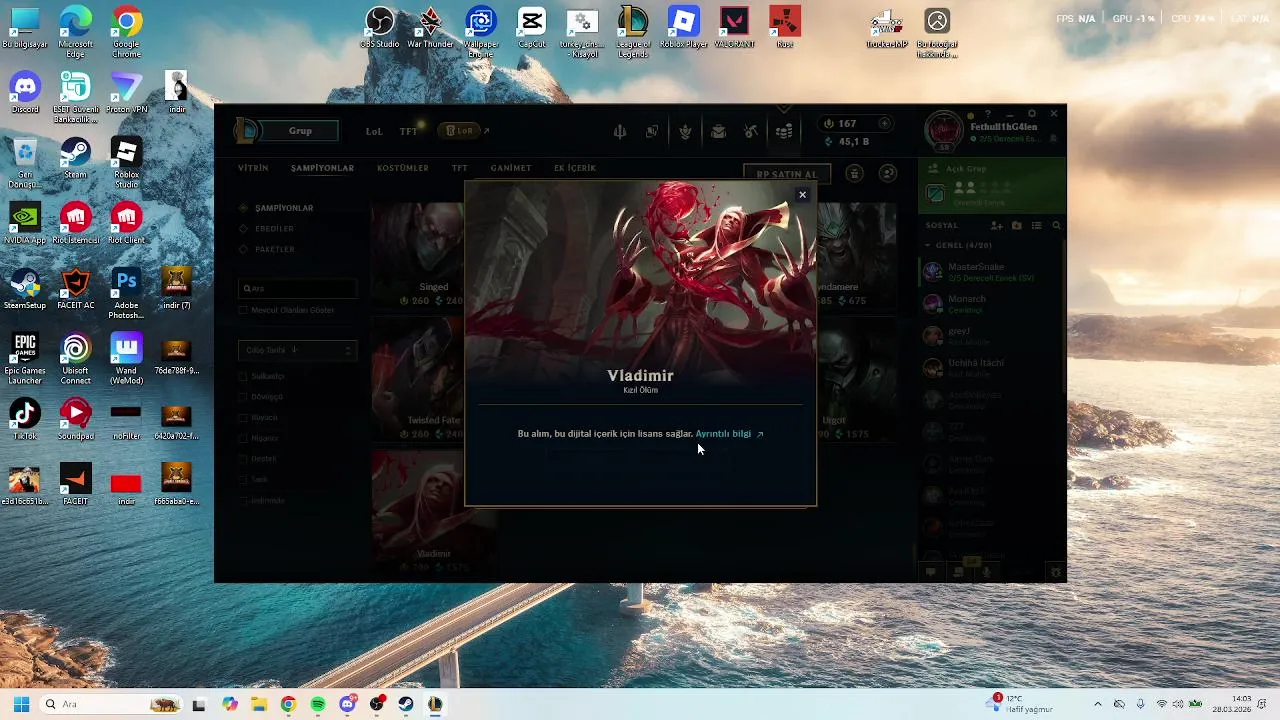
Task: Open the clash trident icon
Action: pyautogui.click(x=620, y=131)
